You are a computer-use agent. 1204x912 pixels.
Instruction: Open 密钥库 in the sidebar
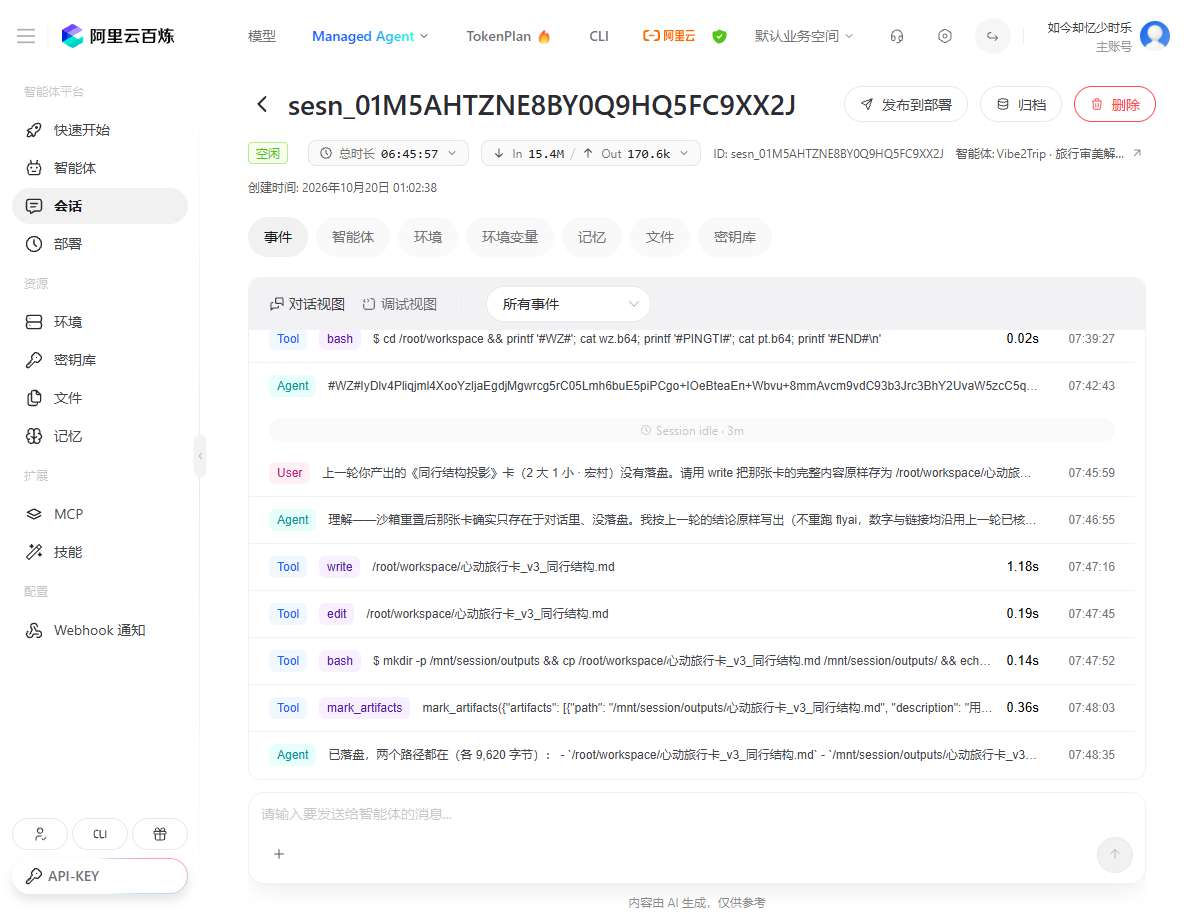[99, 360]
